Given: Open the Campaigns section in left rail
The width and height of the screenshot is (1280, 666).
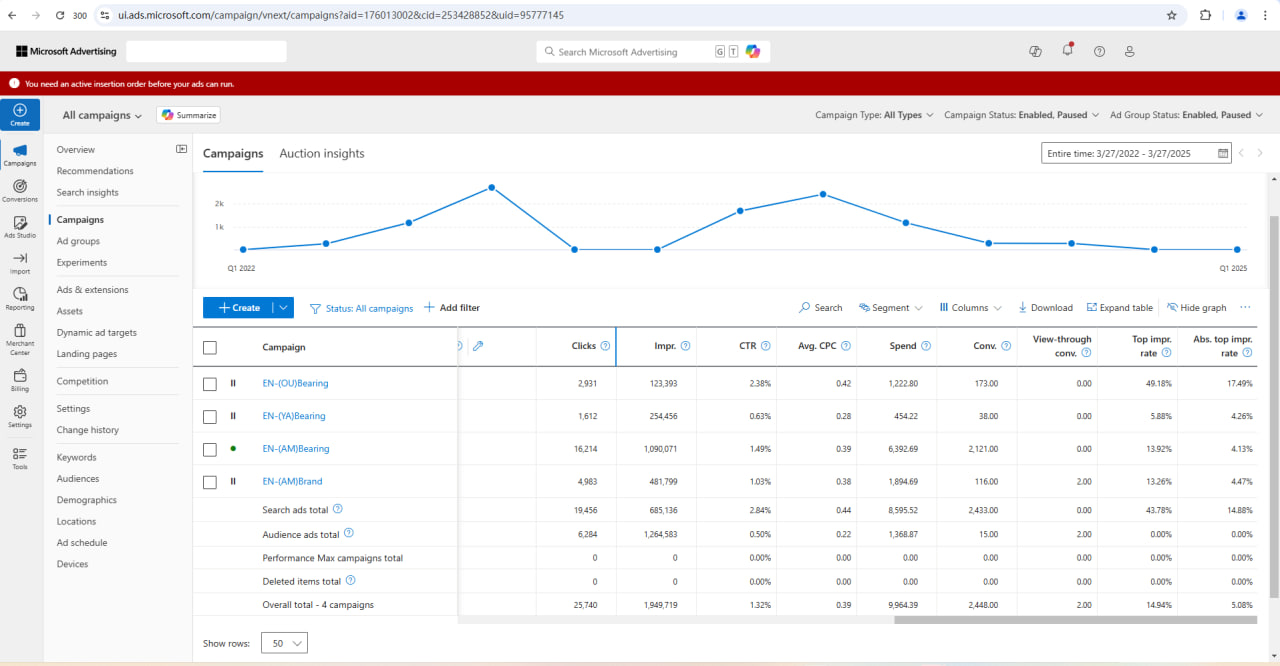Looking at the screenshot, I should tap(20, 155).
